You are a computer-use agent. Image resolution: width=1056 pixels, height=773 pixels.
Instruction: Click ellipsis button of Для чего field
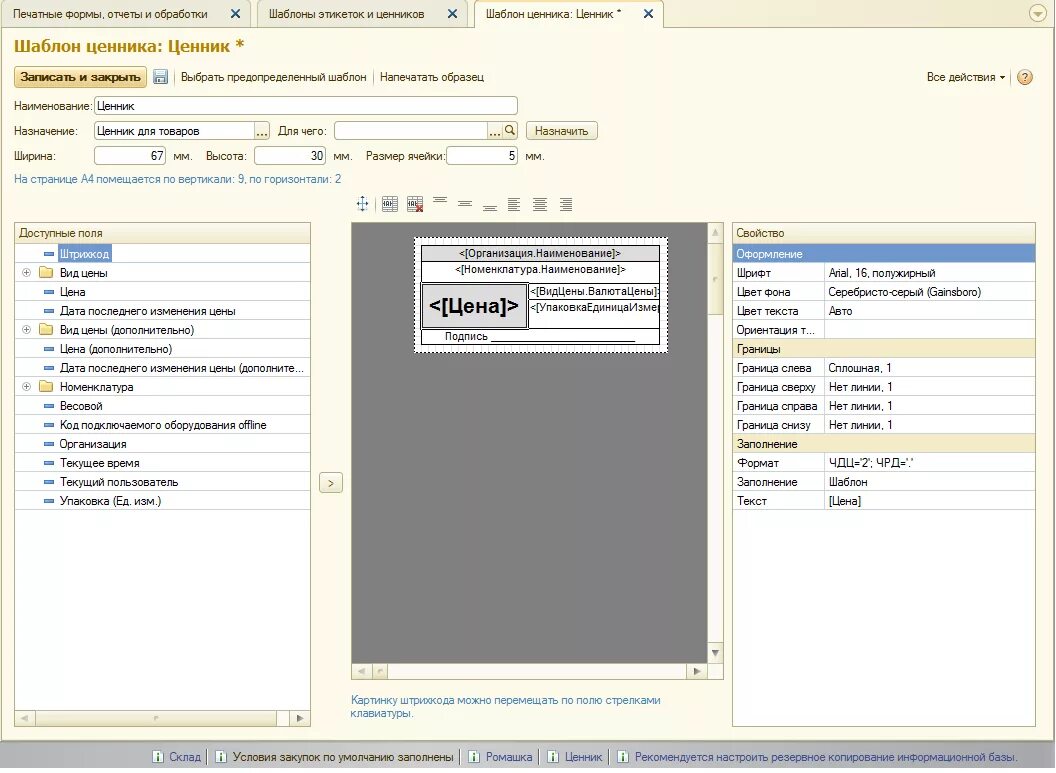click(495, 131)
